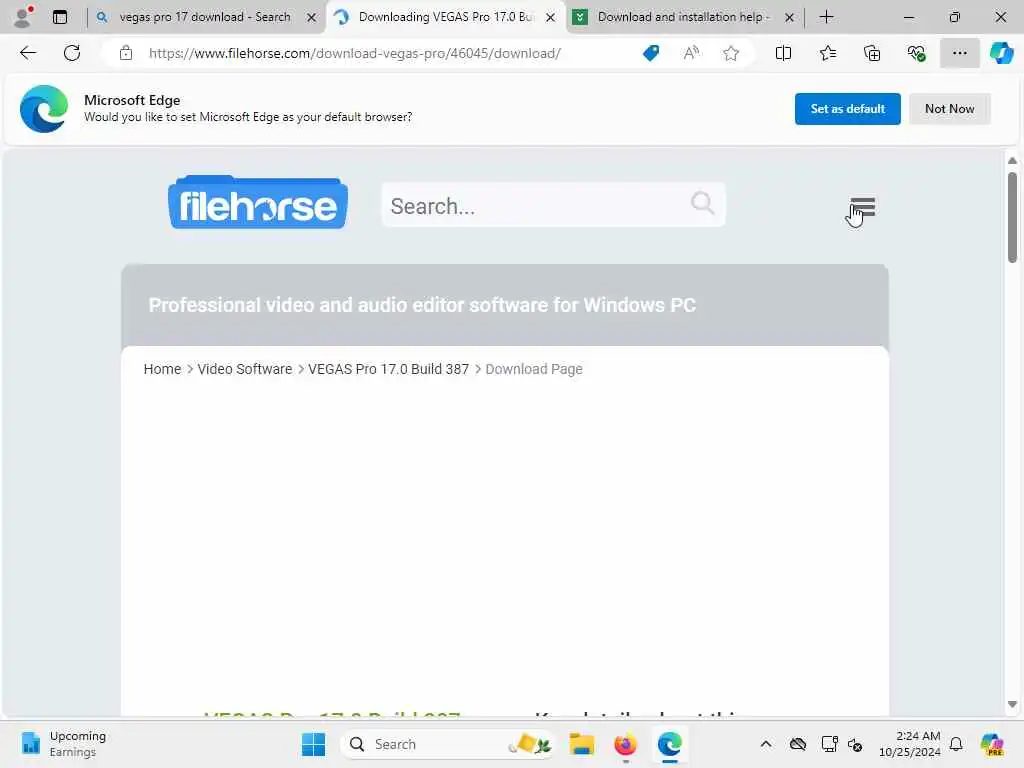
Task: Click the scrollbar up arrow
Action: click(1012, 161)
